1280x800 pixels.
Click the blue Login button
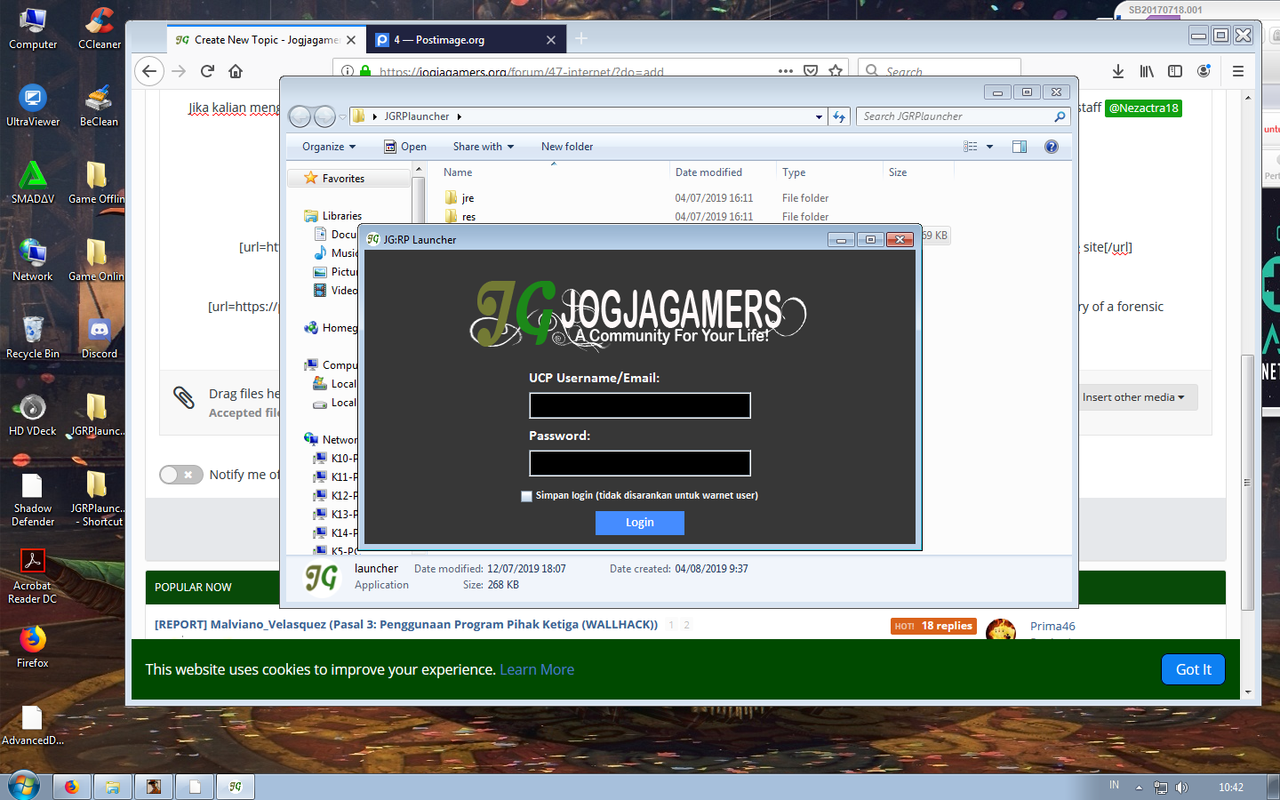pos(640,522)
